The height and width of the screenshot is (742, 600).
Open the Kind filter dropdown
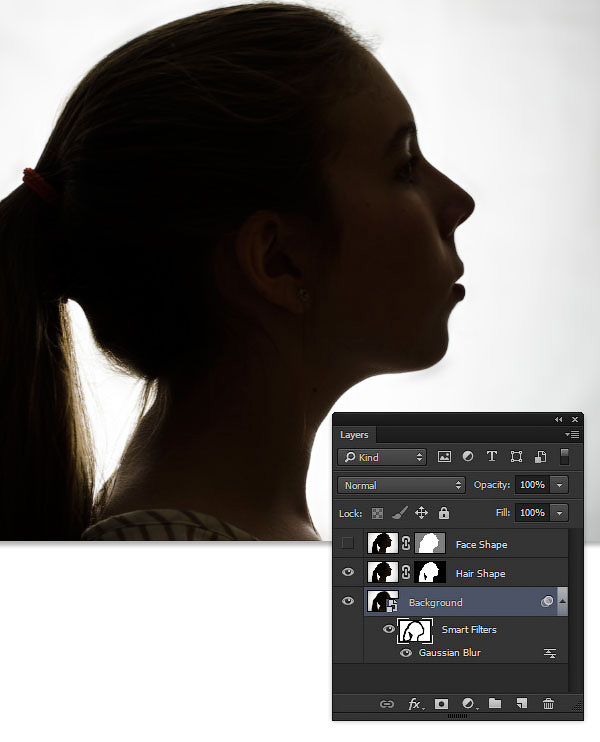[x=382, y=457]
